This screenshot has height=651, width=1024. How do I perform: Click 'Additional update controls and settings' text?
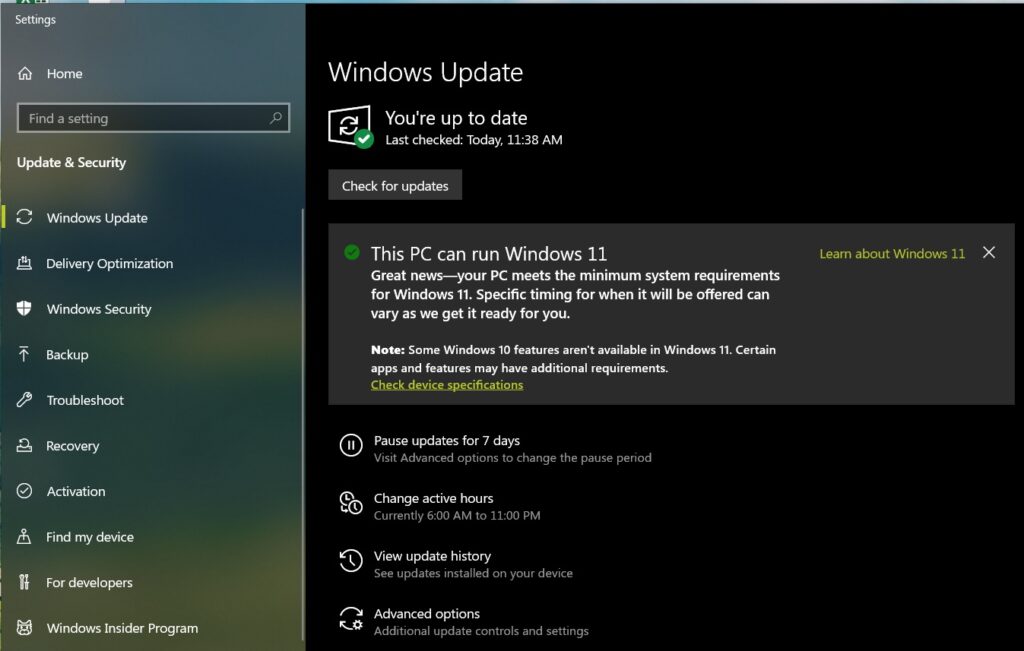481,631
